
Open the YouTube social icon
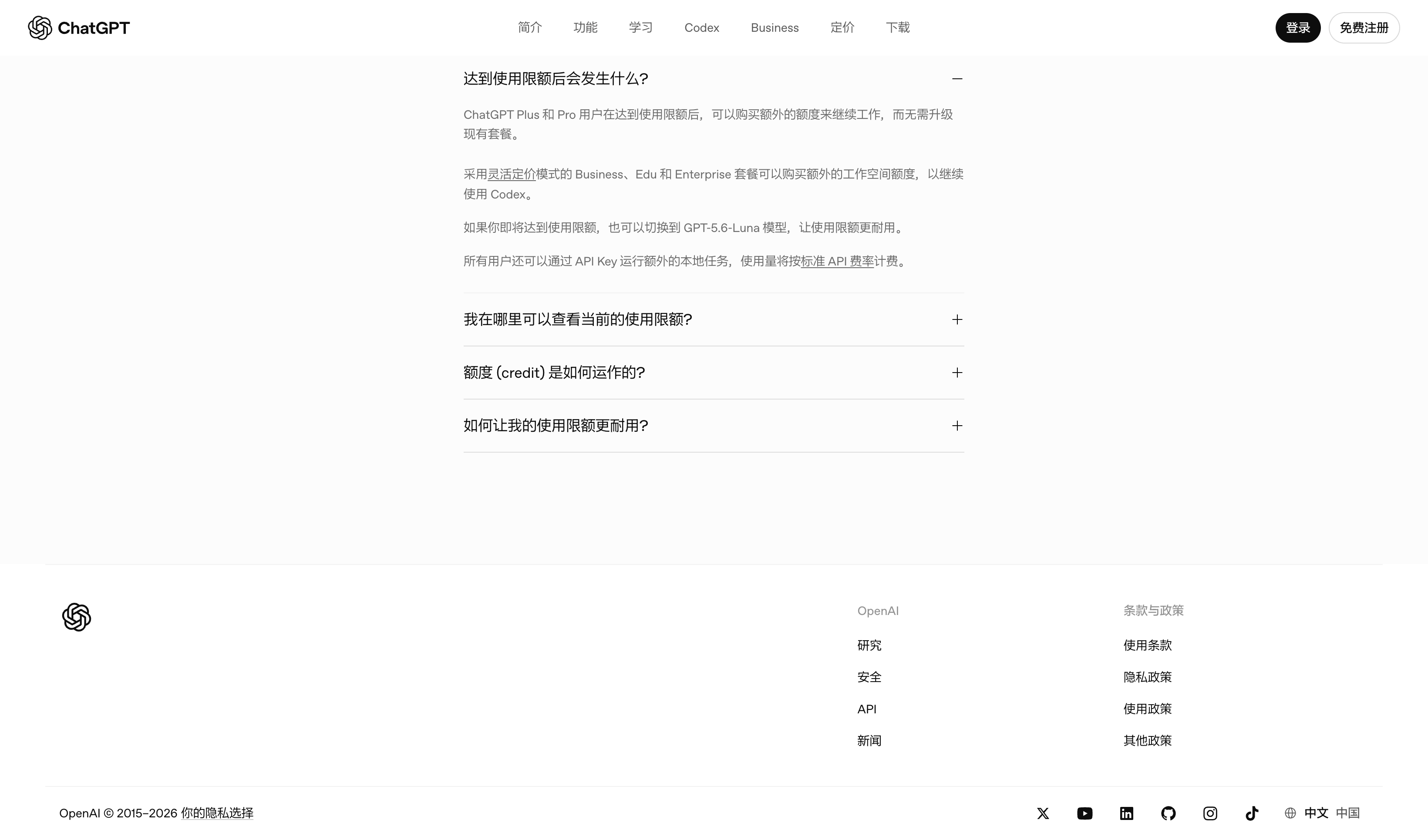pos(1084,813)
